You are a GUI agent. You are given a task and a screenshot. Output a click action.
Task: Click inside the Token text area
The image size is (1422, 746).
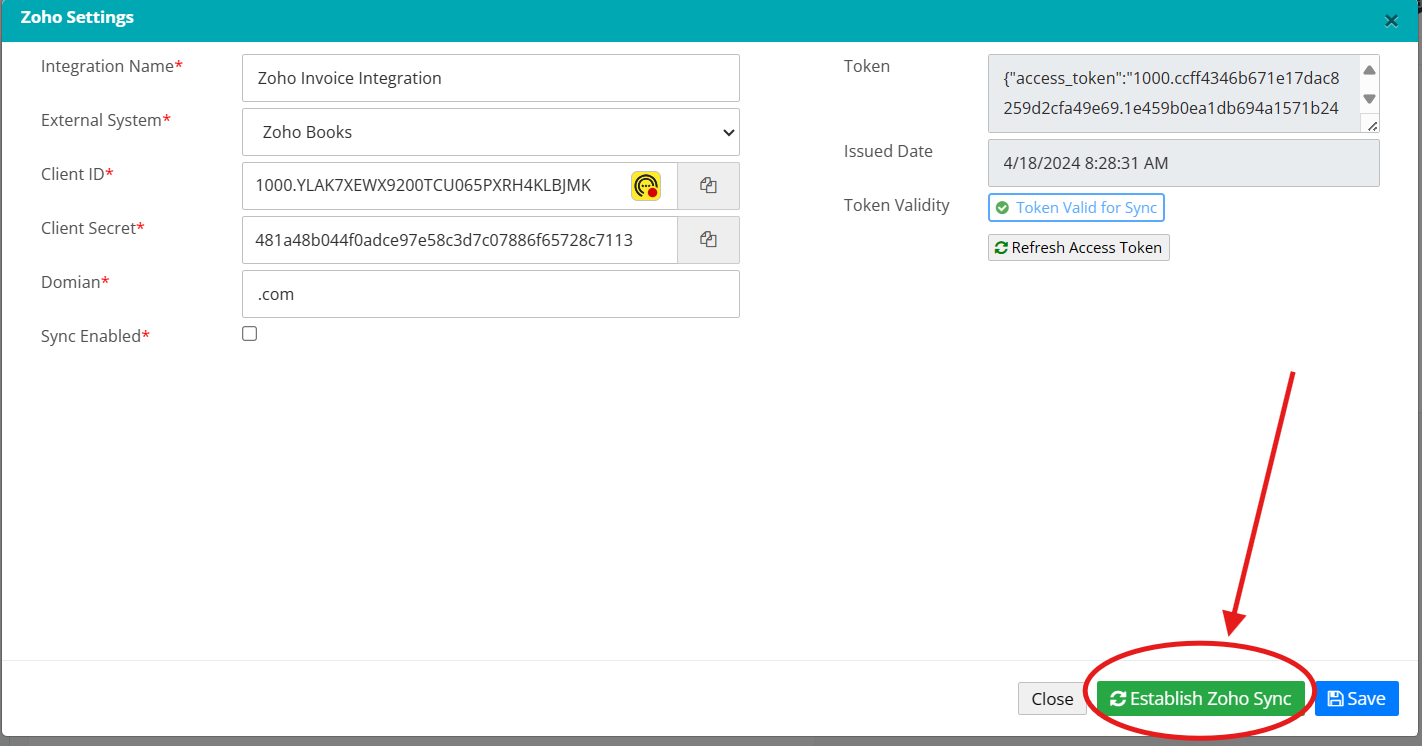(x=1170, y=93)
